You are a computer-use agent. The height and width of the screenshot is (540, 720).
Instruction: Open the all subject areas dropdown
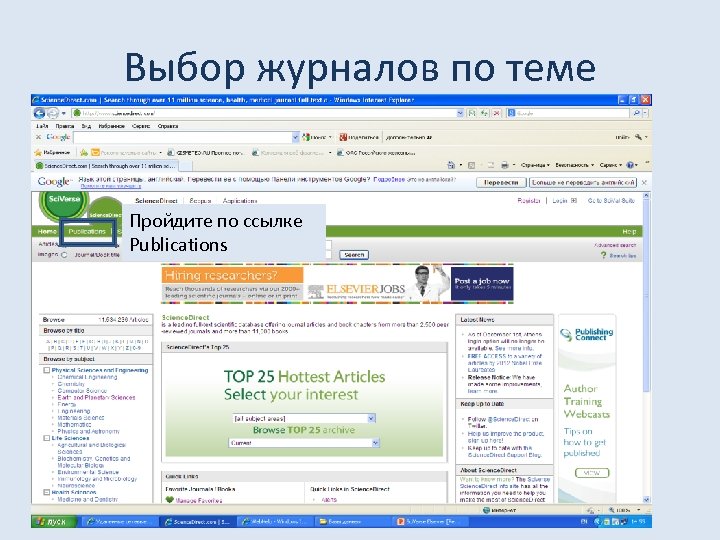pyautogui.click(x=304, y=418)
